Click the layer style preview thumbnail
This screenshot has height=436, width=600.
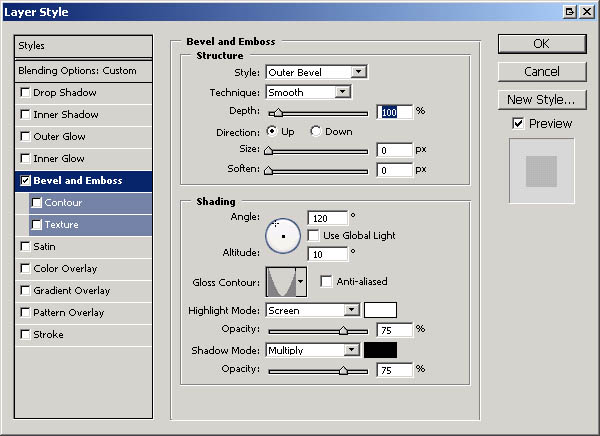coord(541,171)
